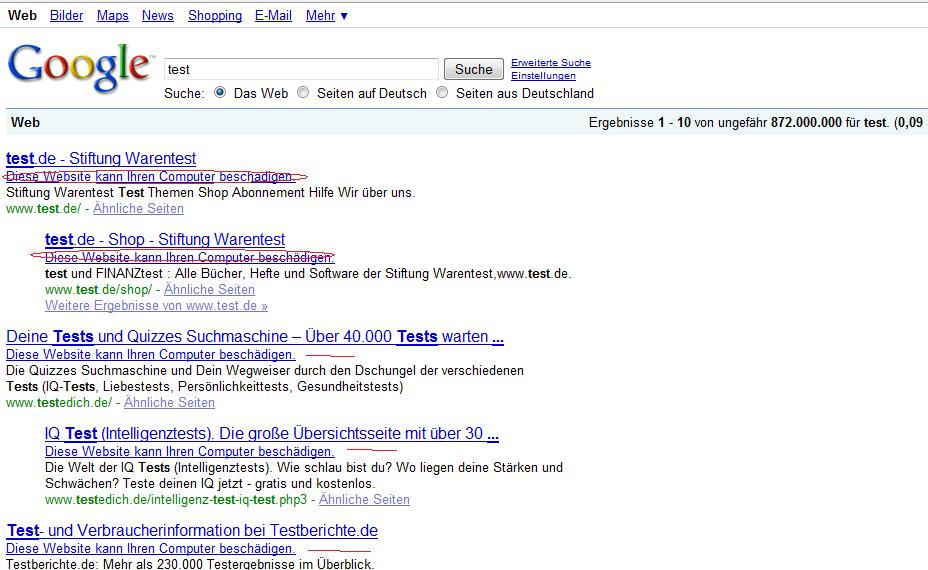This screenshot has height=570, width=928.
Task: Open the Einstellungen link
Action: (543, 76)
